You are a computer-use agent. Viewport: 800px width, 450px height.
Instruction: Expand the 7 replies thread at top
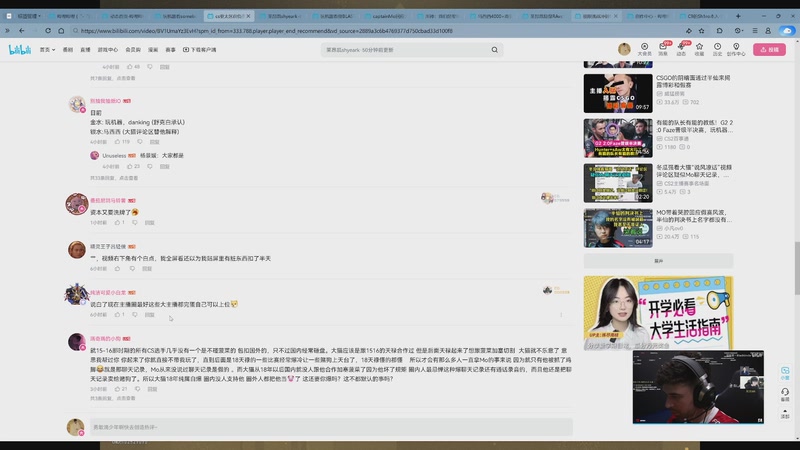click(113, 78)
